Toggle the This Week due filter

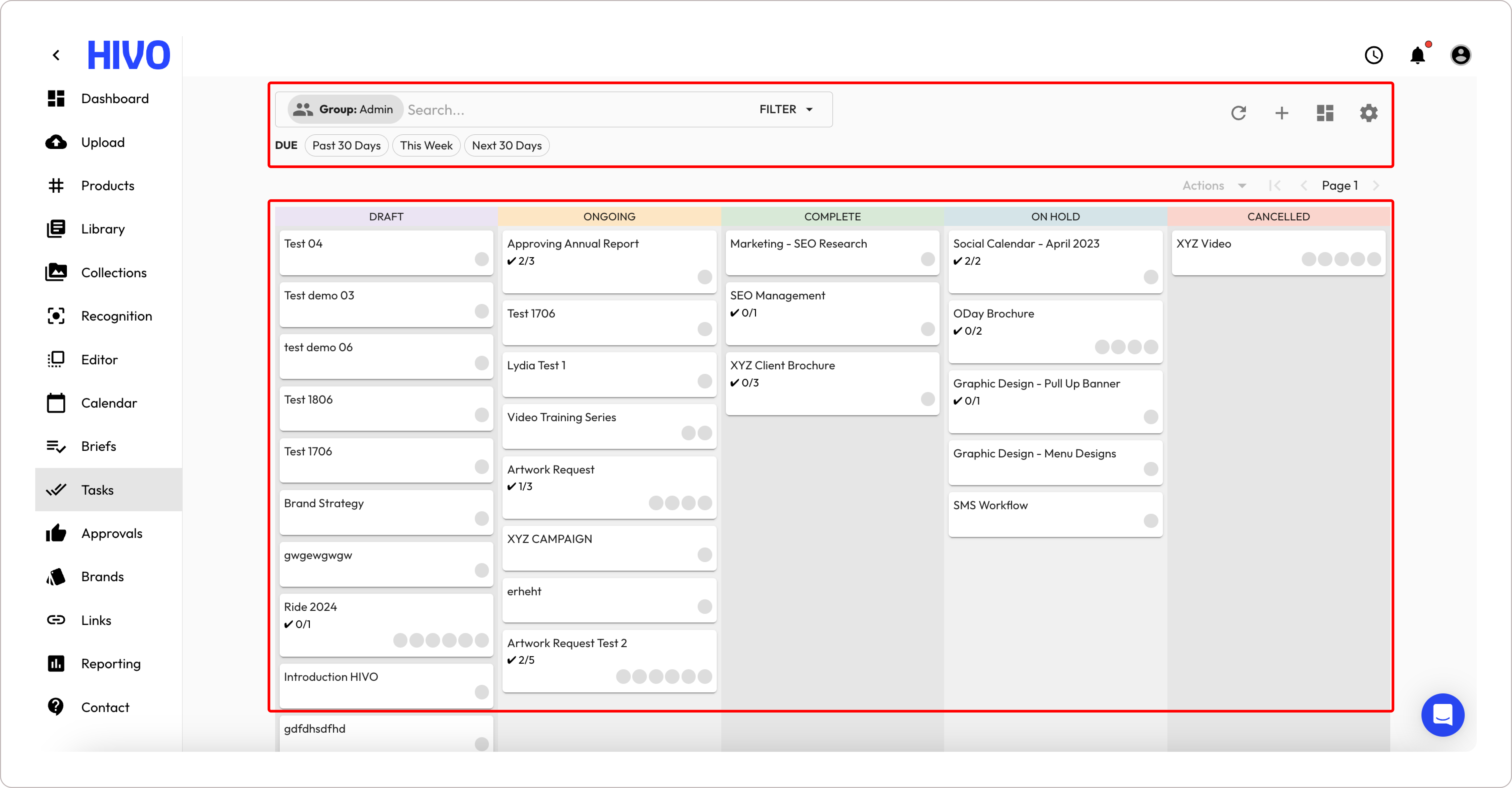click(426, 146)
